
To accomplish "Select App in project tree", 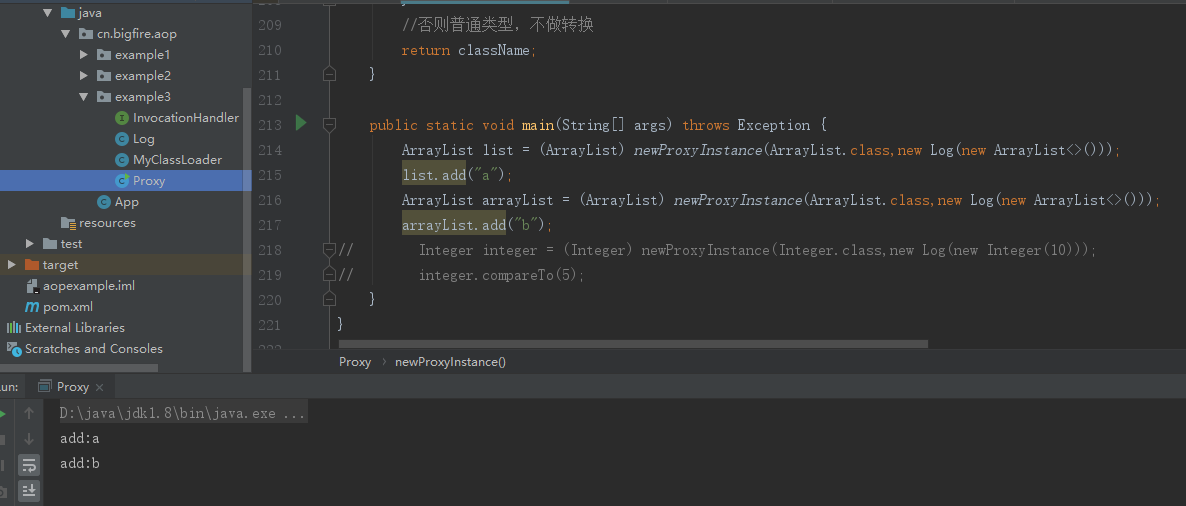I will [x=126, y=202].
